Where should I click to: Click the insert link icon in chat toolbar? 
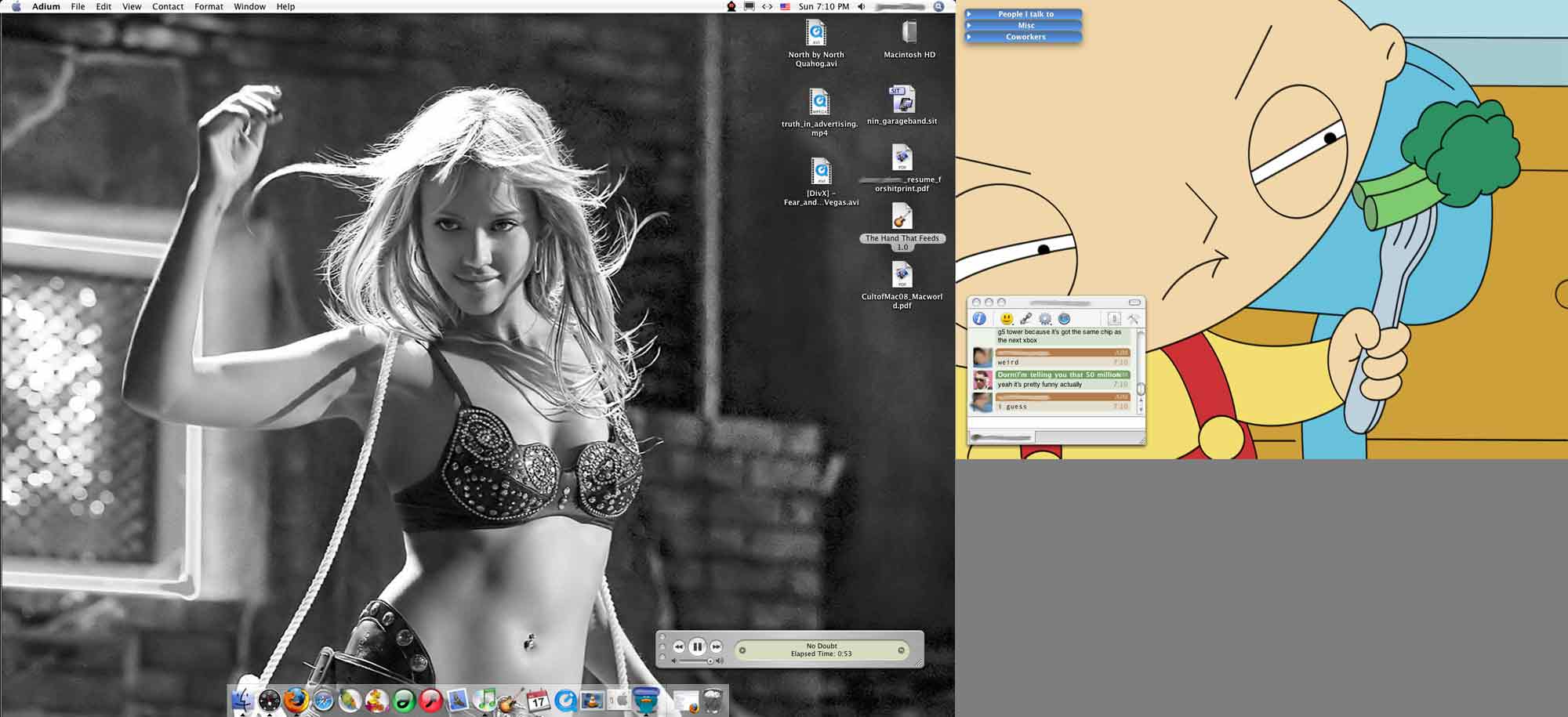pyautogui.click(x=1025, y=318)
